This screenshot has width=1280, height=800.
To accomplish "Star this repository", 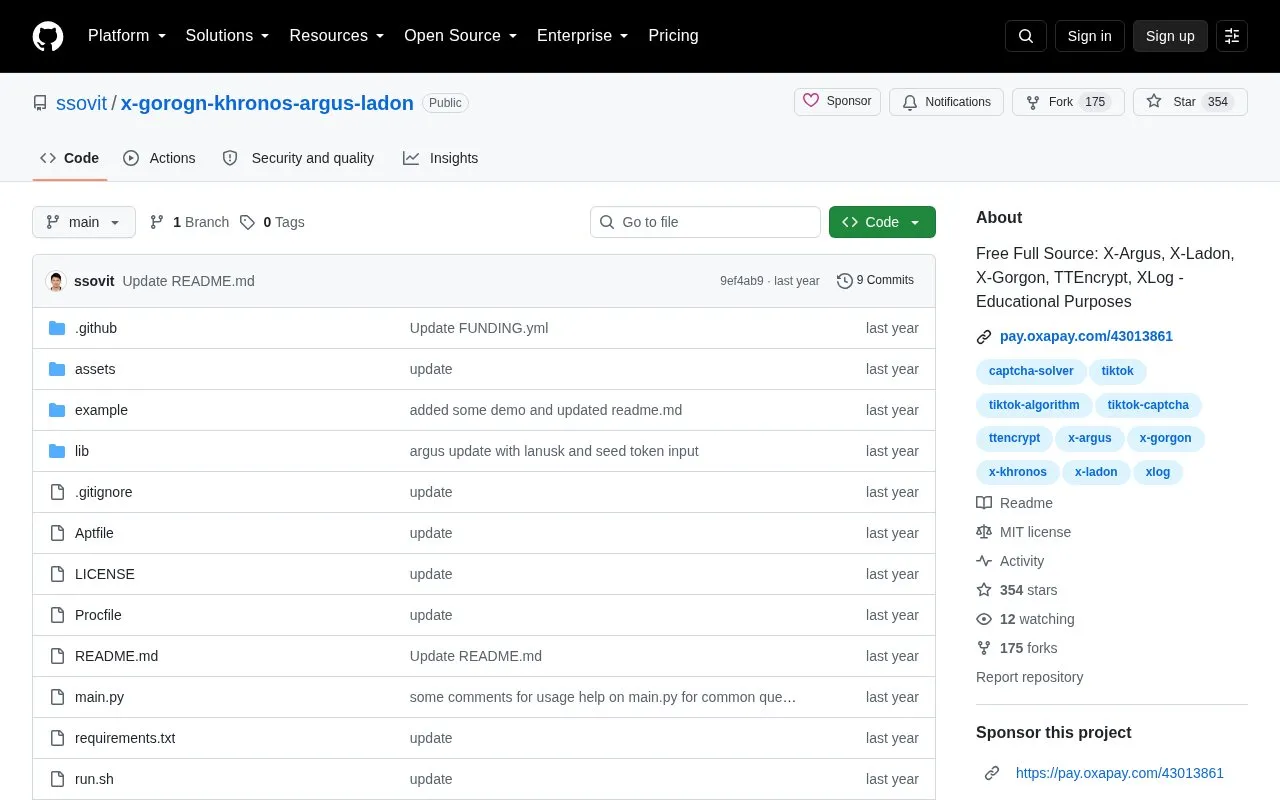I will (1190, 102).
